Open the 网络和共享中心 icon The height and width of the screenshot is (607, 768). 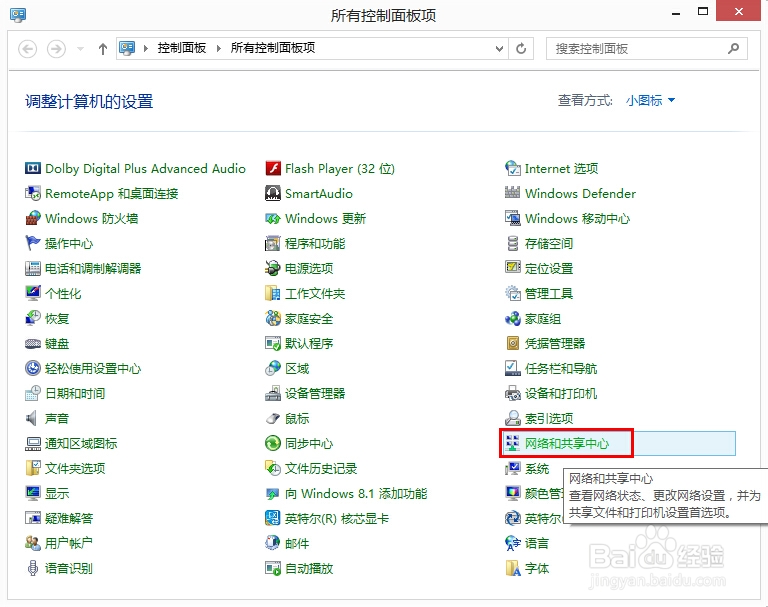[x=512, y=443]
